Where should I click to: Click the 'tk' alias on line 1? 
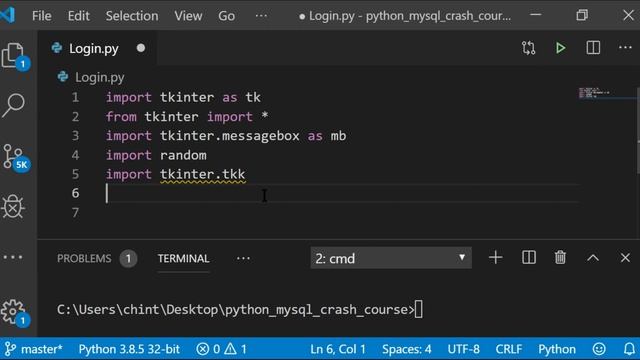pos(253,98)
